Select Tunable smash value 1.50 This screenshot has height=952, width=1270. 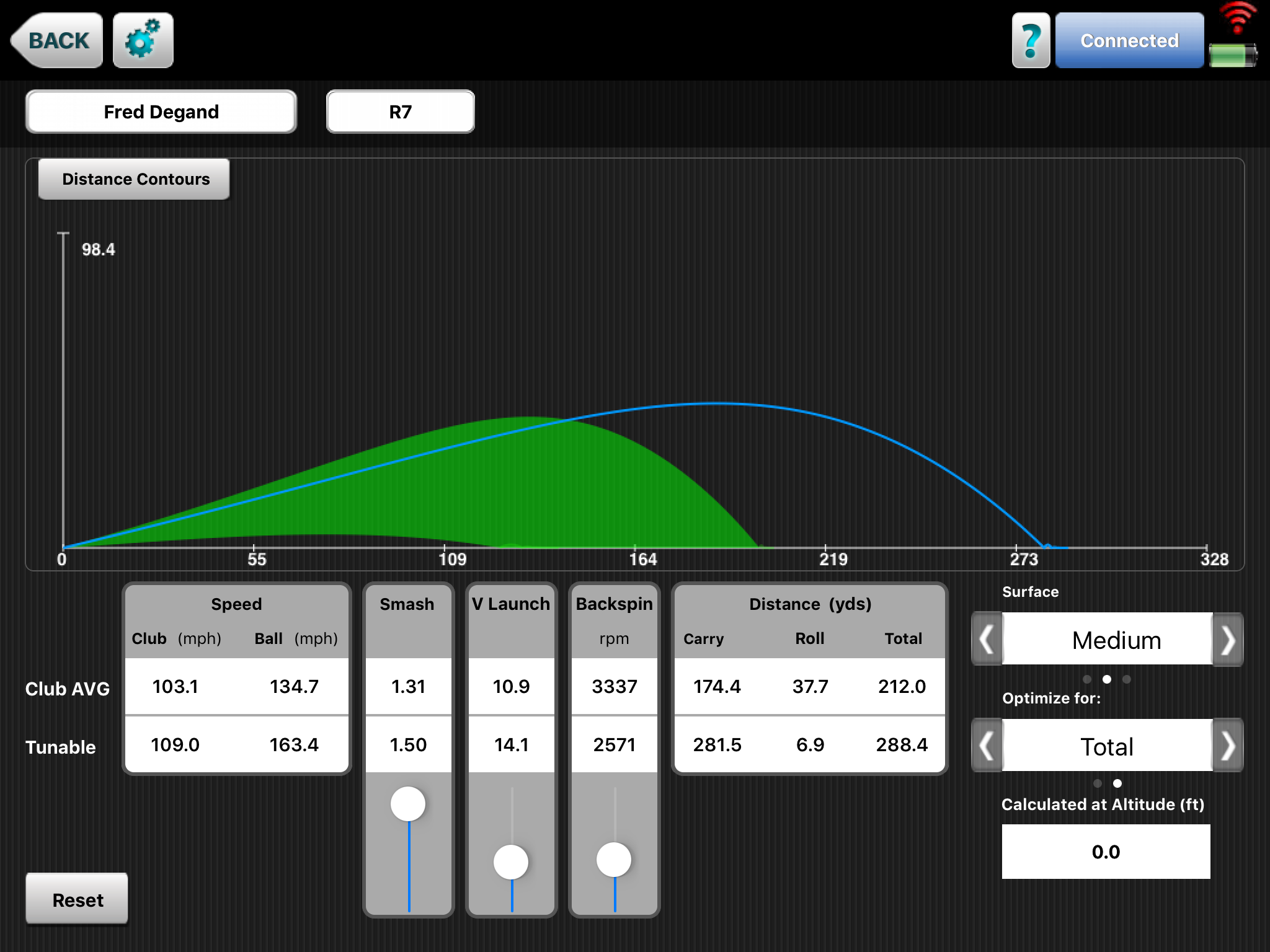408,744
